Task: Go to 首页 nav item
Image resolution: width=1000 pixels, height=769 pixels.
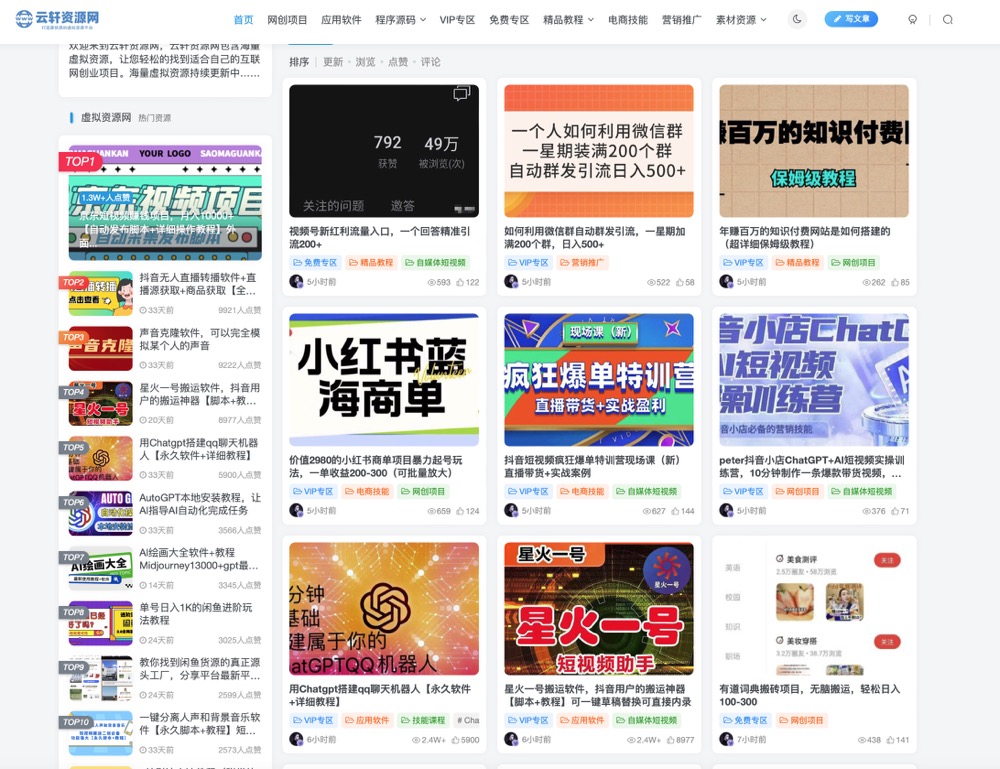Action: 244,20
